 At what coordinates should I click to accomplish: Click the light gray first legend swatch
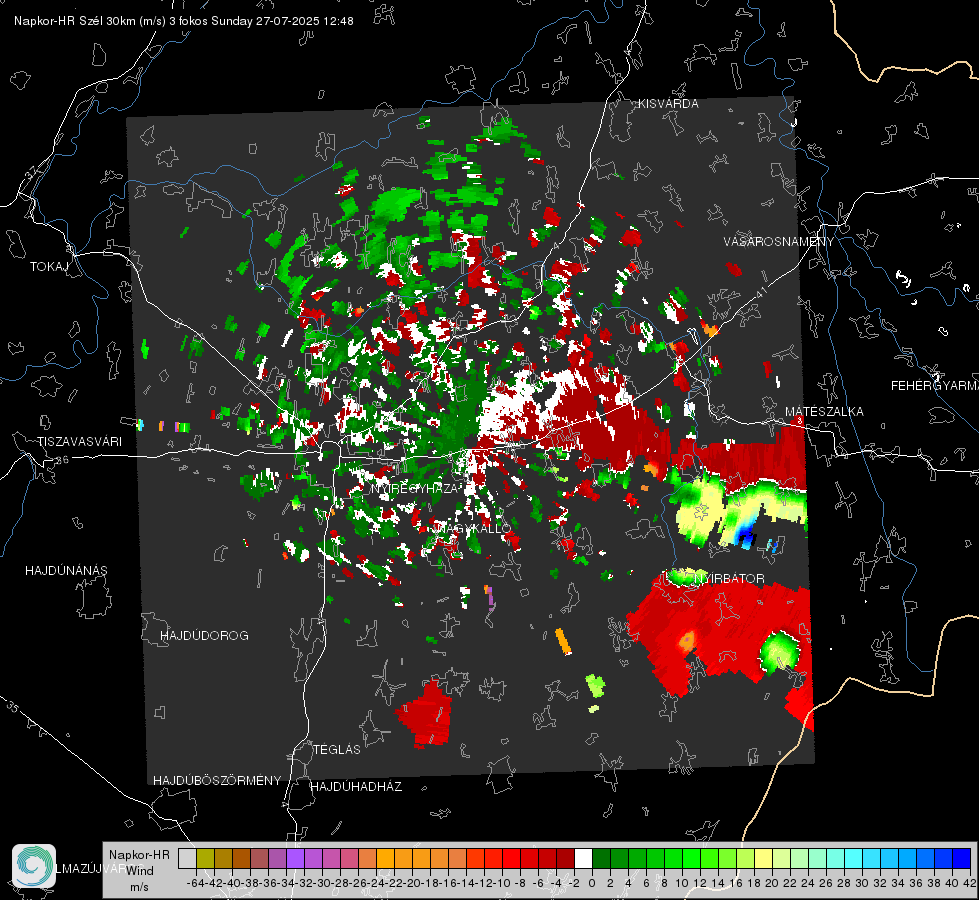187,858
